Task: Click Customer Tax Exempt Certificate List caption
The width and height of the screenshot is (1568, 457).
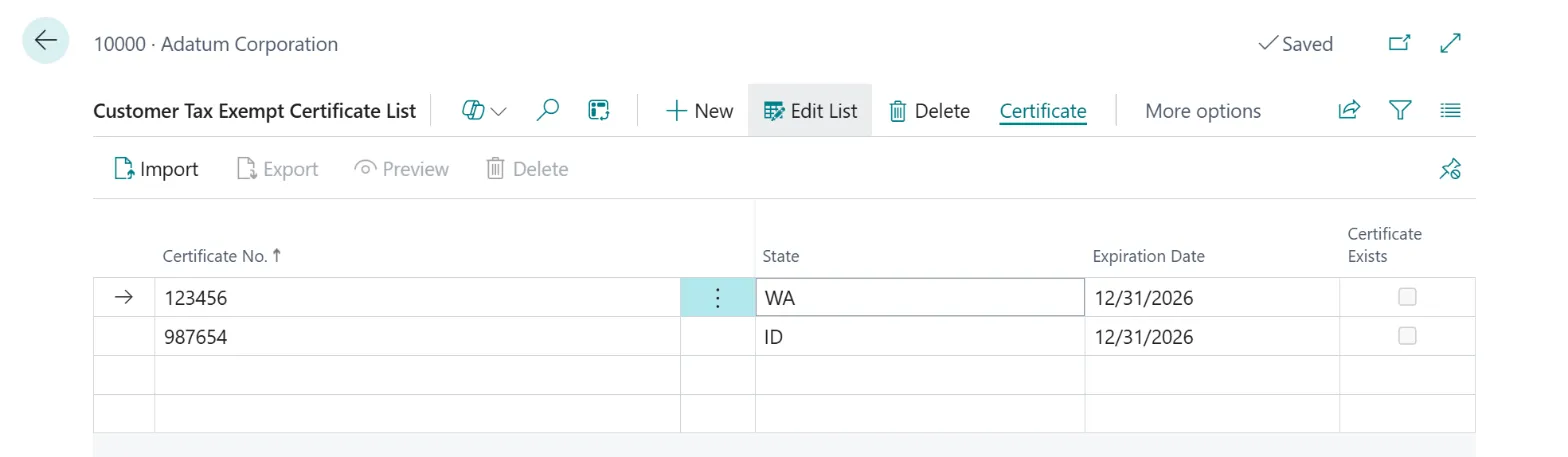Action: click(x=254, y=111)
